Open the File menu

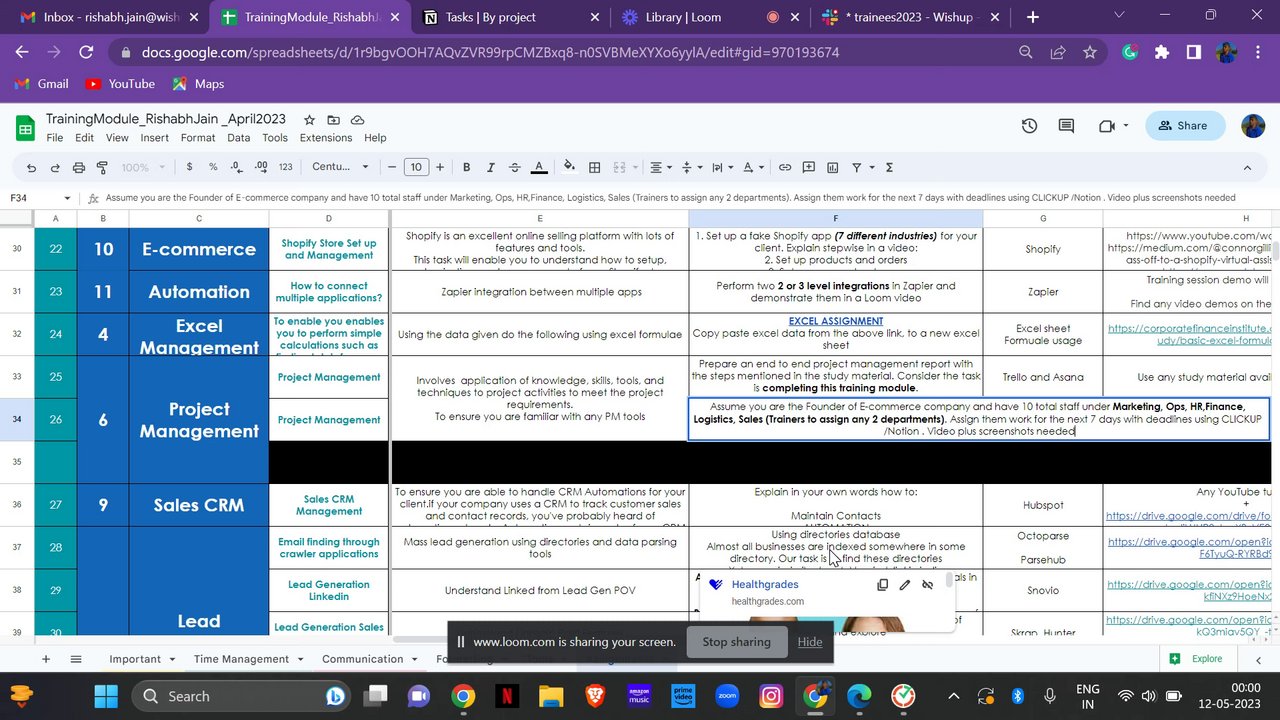point(55,138)
